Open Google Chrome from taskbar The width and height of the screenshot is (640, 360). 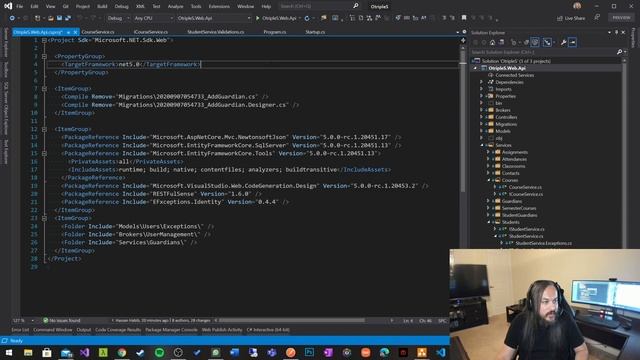click(x=122, y=352)
